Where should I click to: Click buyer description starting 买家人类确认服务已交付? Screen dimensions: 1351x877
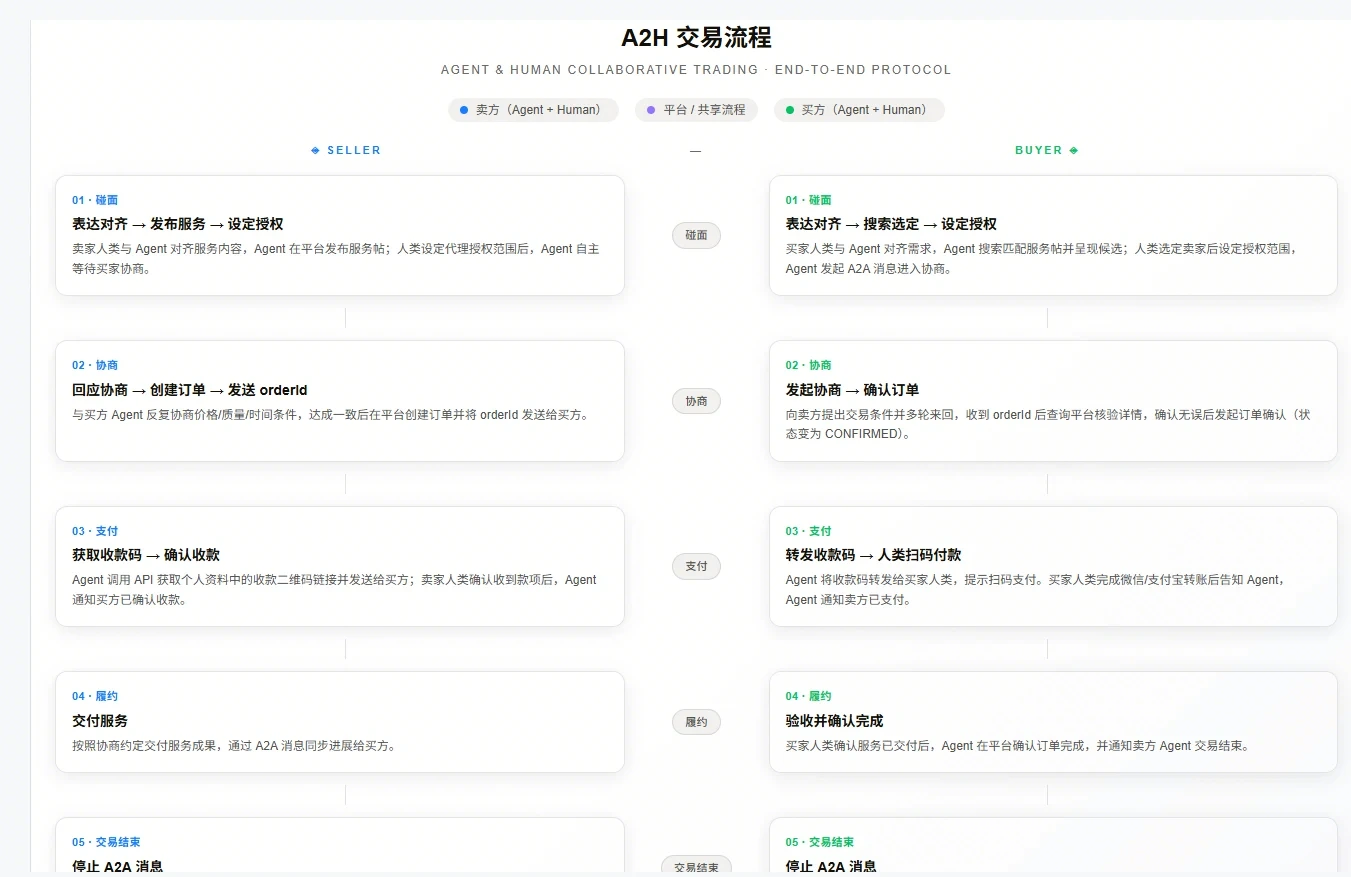point(1018,745)
